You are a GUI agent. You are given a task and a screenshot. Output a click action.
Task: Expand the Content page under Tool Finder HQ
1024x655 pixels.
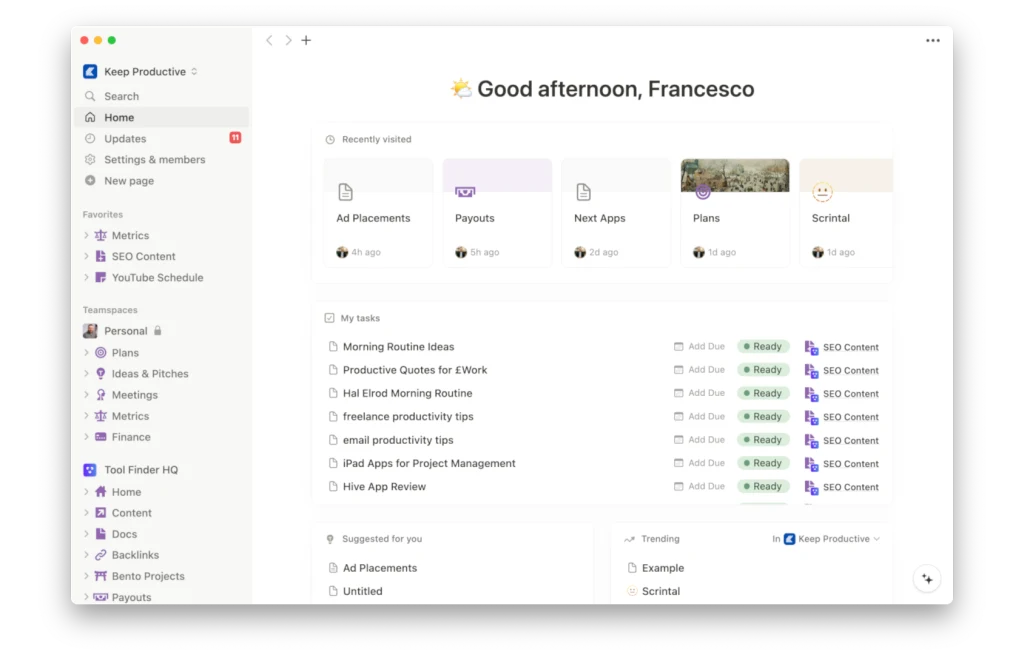[x=86, y=513]
